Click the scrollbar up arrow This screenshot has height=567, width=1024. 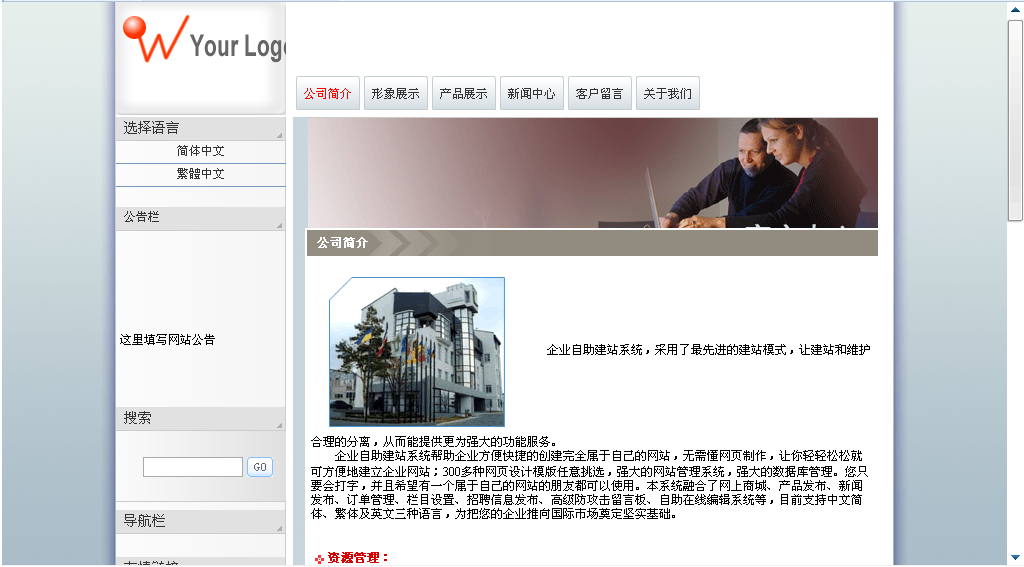point(1016,9)
